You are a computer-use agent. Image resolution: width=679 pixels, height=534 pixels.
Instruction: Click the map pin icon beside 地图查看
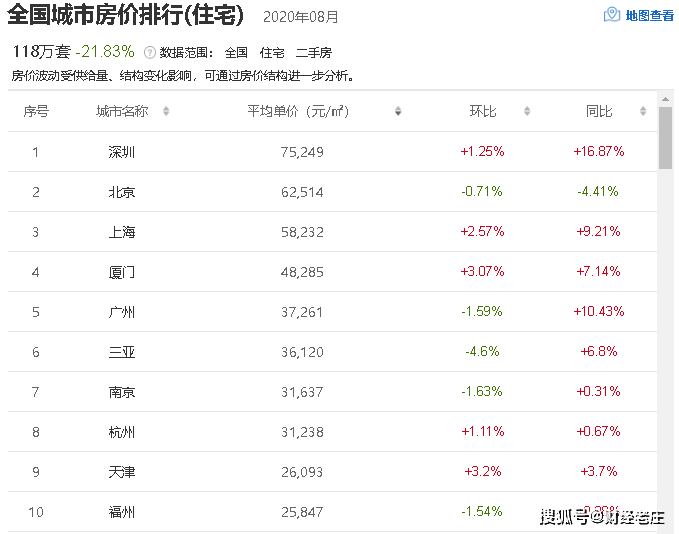[x=612, y=15]
